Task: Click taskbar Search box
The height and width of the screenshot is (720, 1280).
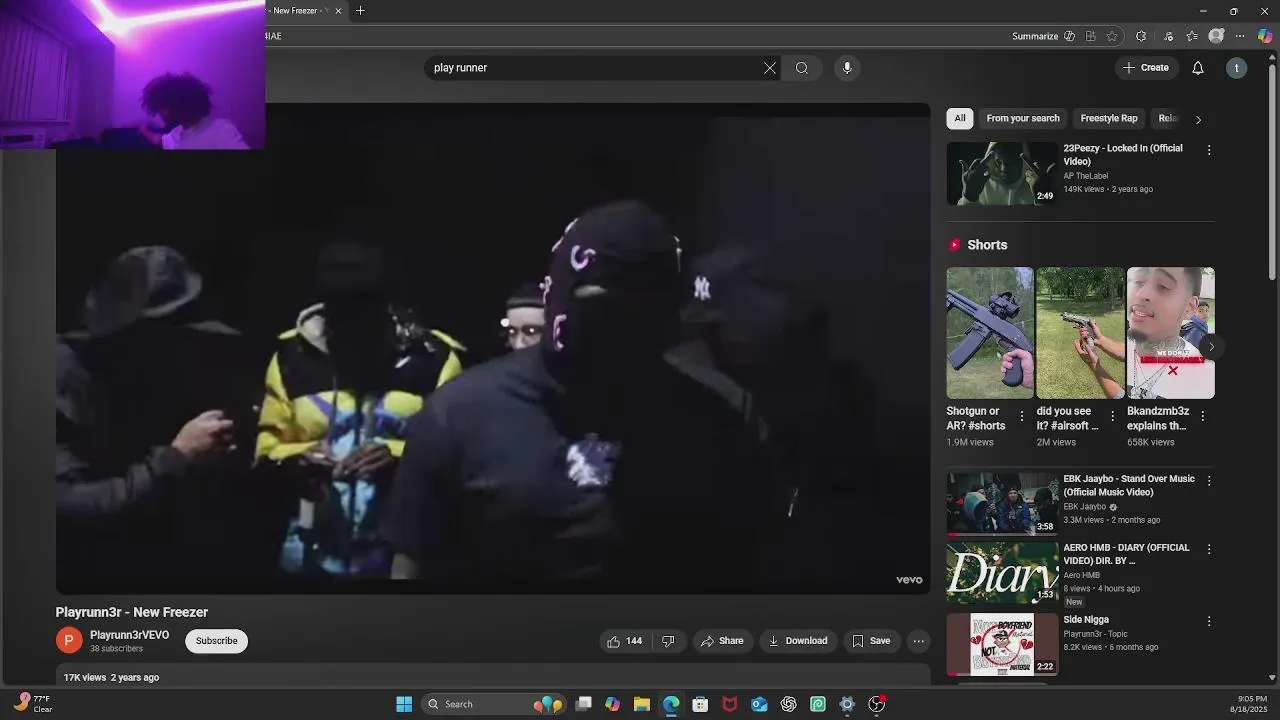Action: point(495,704)
